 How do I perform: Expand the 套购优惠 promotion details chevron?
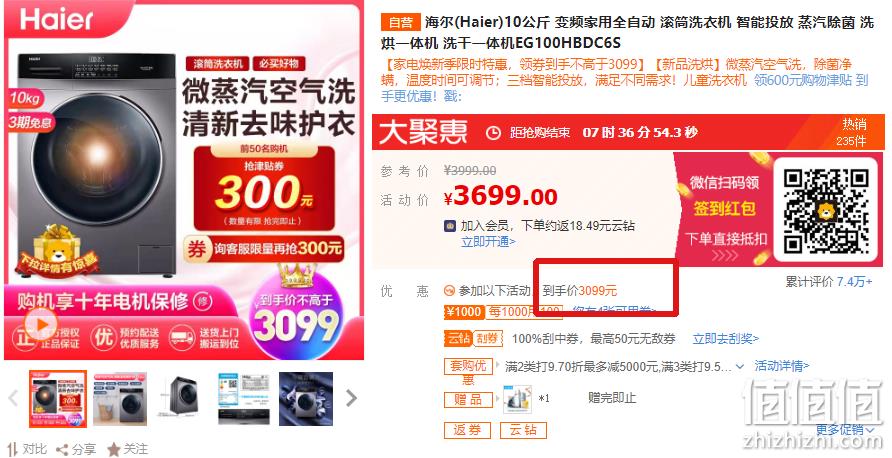click(x=740, y=366)
